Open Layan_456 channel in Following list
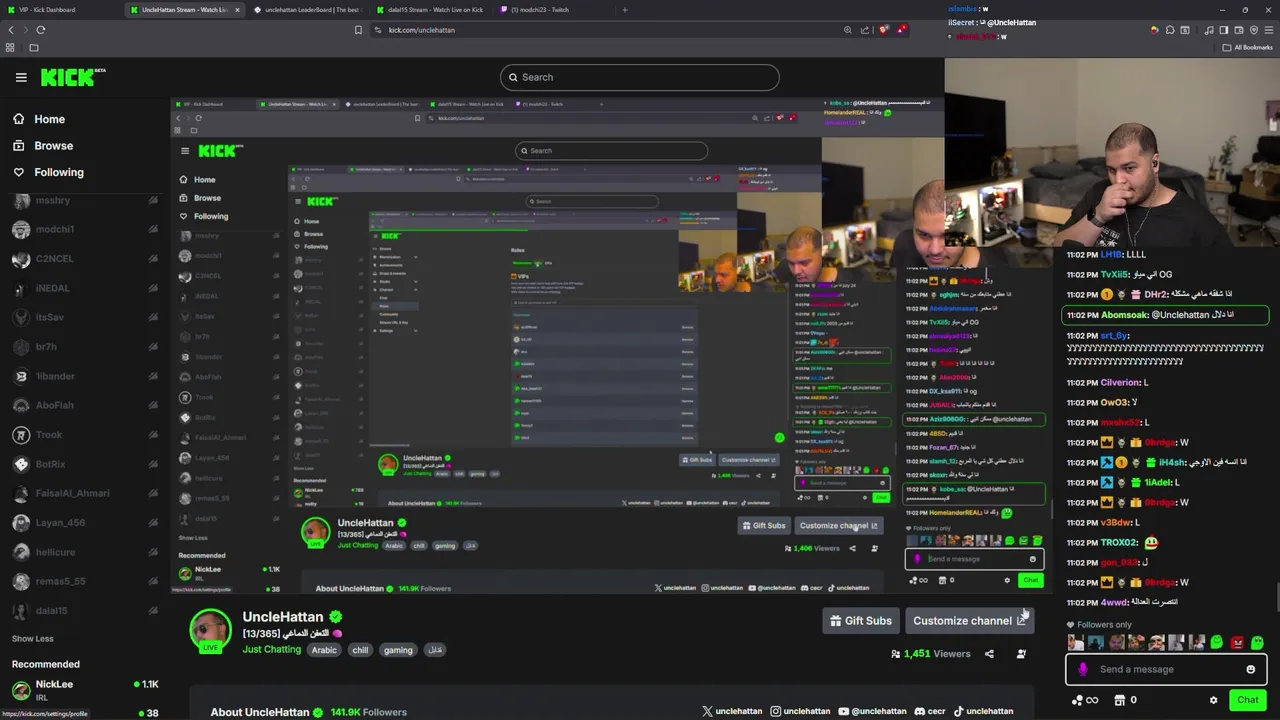This screenshot has width=1280, height=720. 84,522
